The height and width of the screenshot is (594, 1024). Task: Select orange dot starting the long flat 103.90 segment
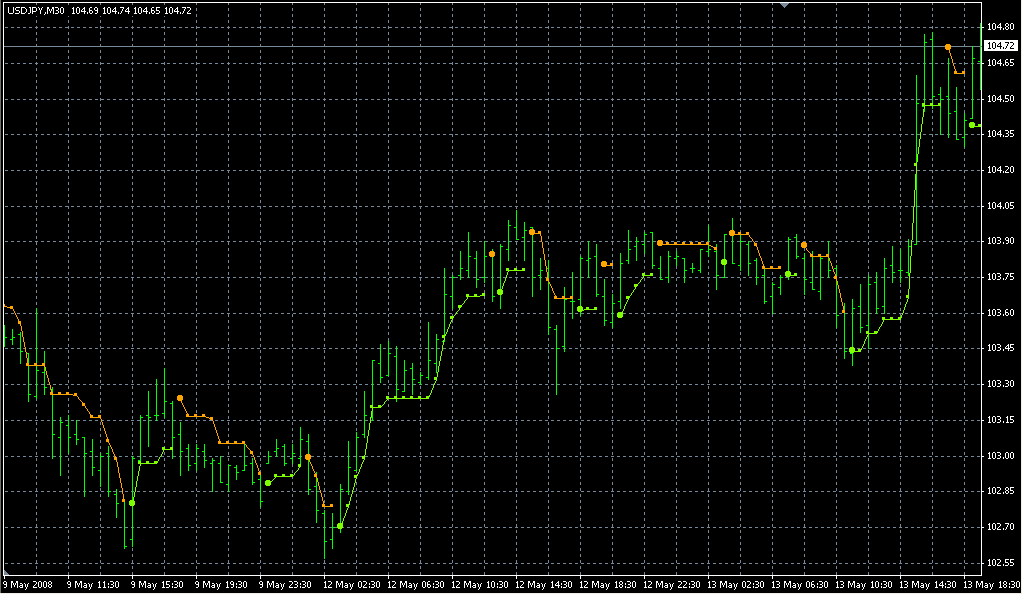coord(660,242)
